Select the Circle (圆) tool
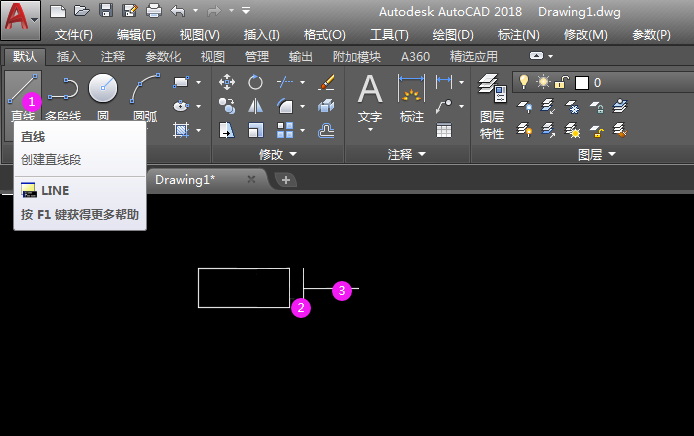 click(x=103, y=95)
